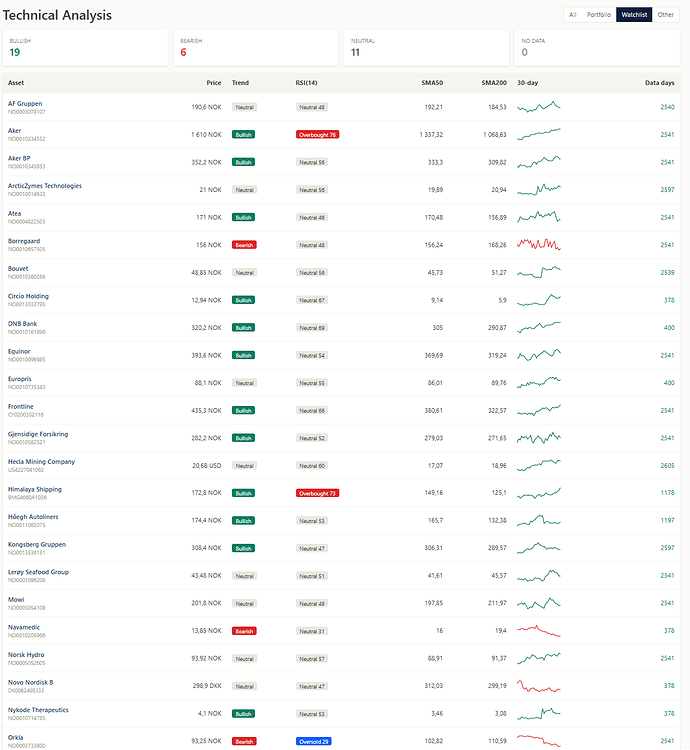Click Circio Holding's Neutral 67 RSI badge
690x750 pixels.
312,300
